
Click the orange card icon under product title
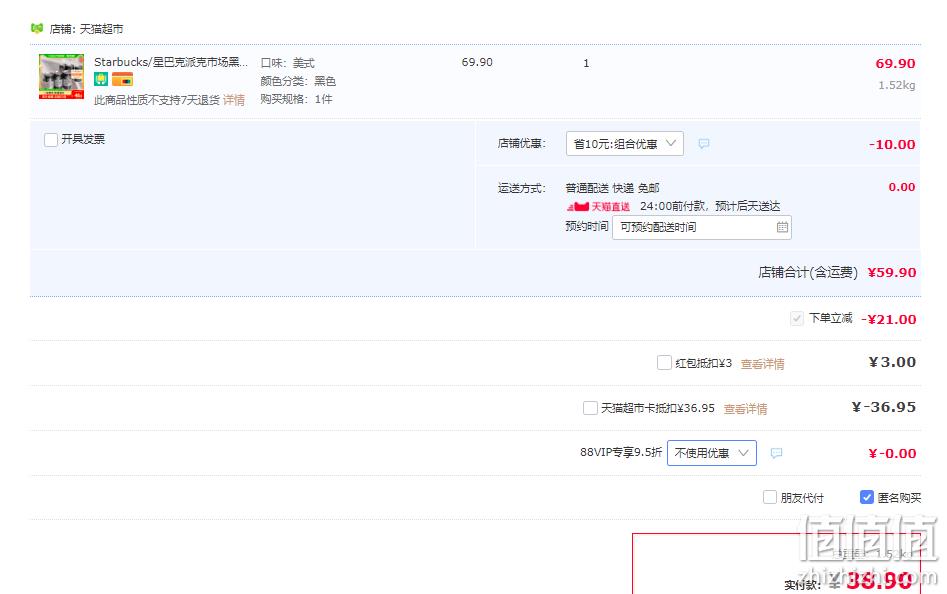pyautogui.click(x=122, y=79)
